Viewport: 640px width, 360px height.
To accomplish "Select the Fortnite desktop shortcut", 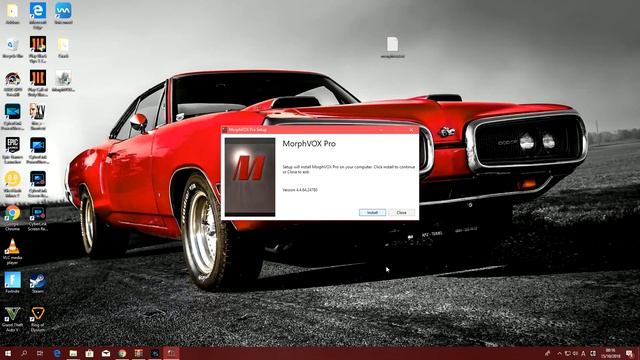I will pos(12,283).
